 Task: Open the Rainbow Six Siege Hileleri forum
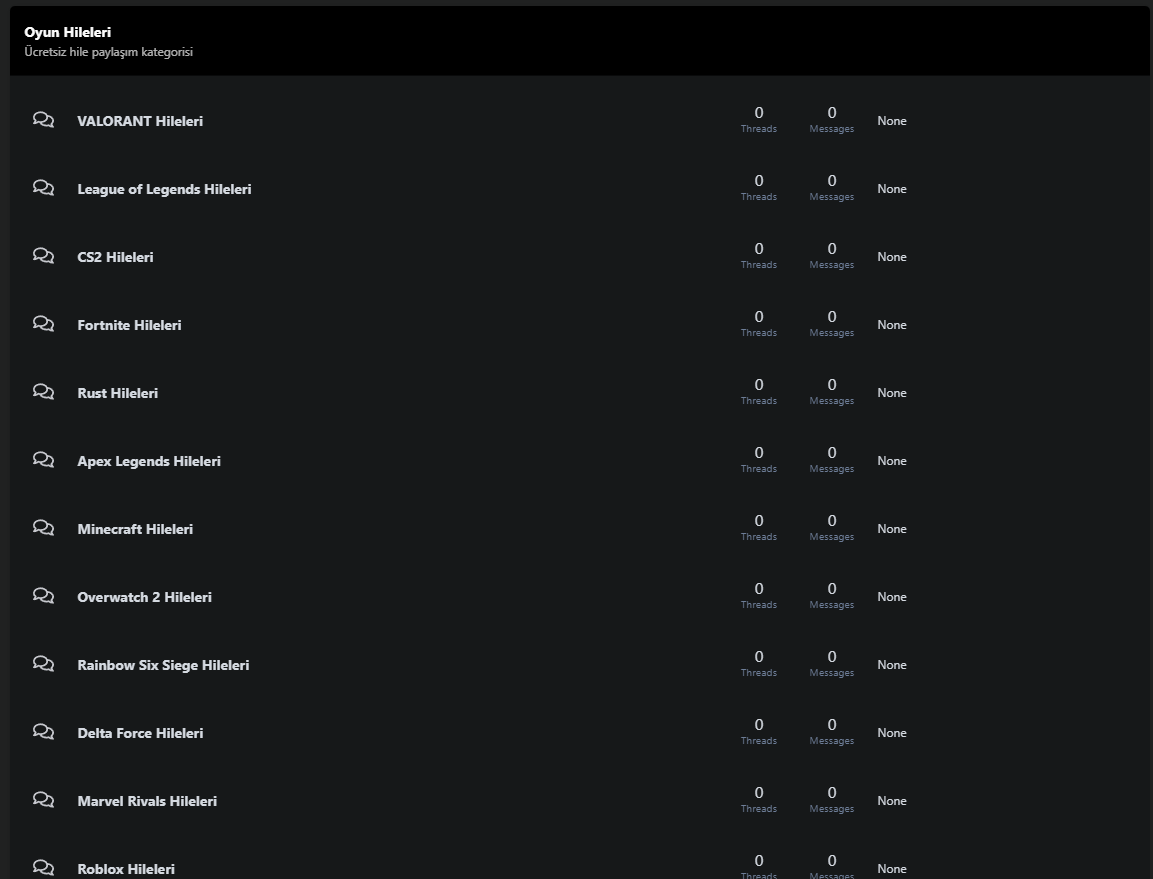(x=163, y=666)
